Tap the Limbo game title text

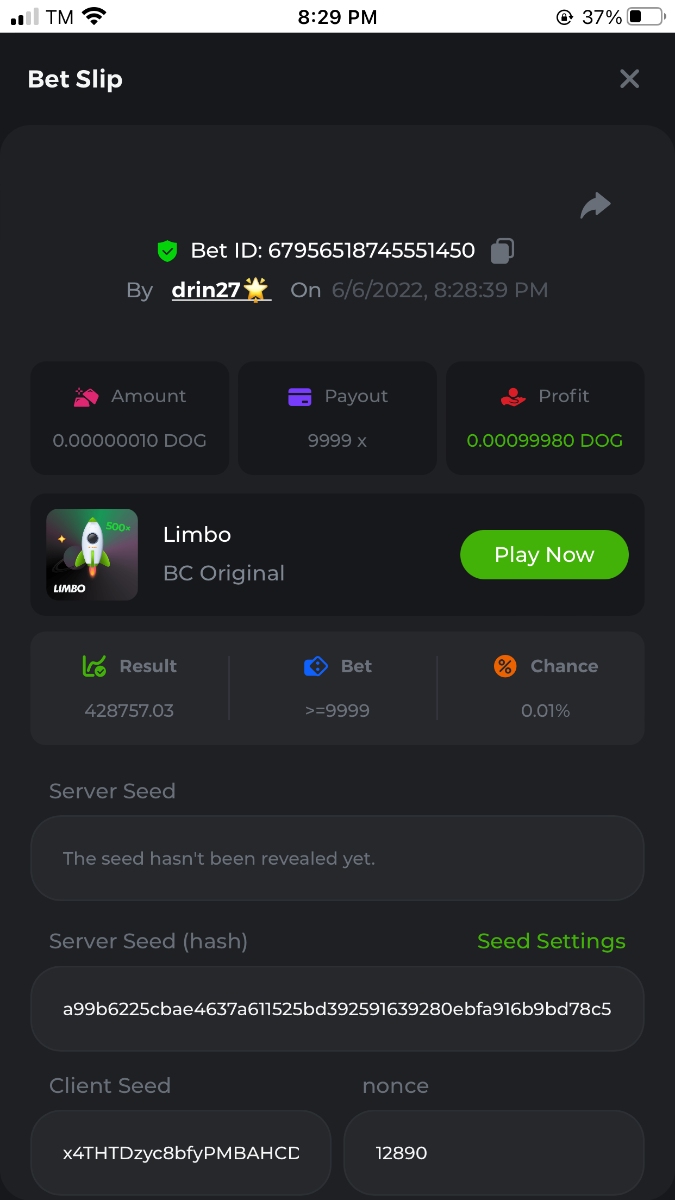coord(197,535)
